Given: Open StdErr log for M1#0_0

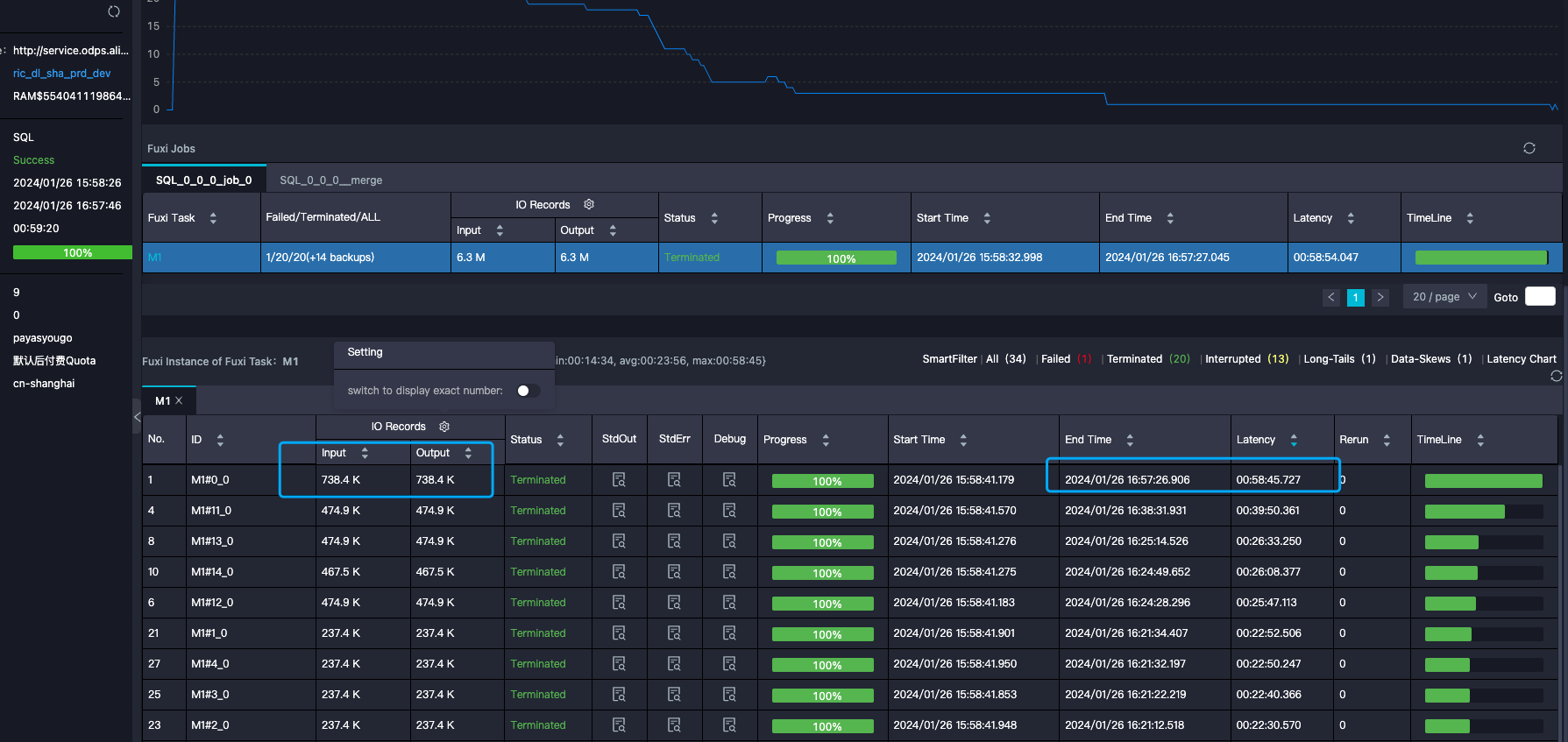Looking at the screenshot, I should (674, 479).
